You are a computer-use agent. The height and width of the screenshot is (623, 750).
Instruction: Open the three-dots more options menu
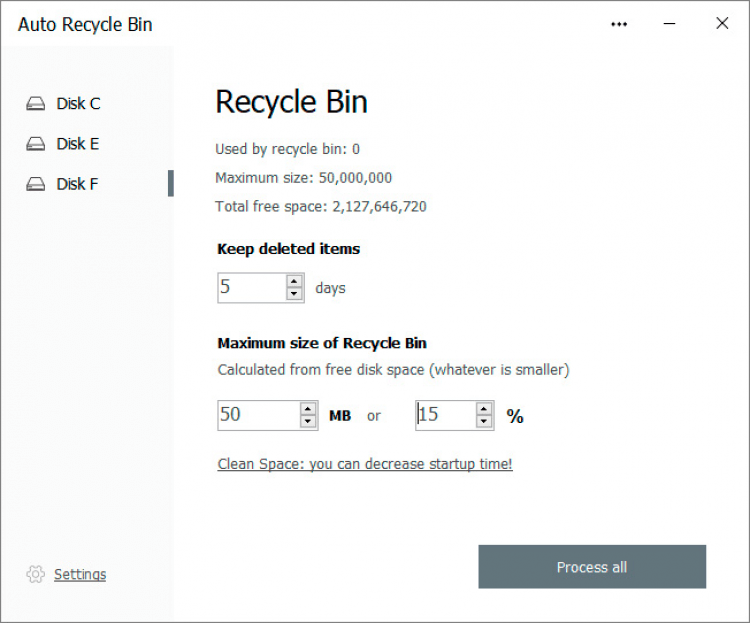(620, 24)
